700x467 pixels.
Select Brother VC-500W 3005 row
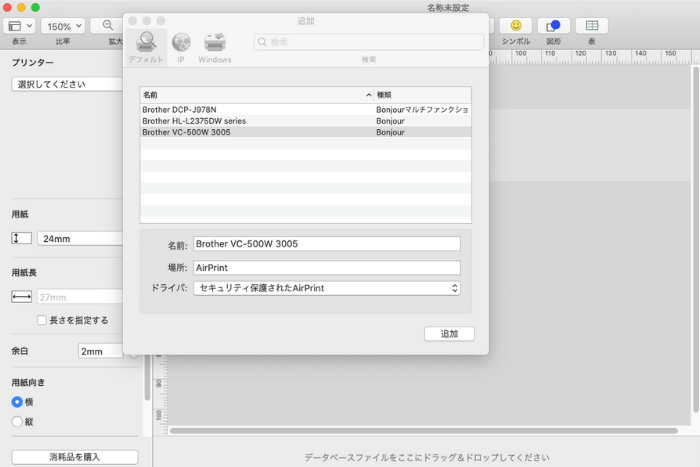305,132
